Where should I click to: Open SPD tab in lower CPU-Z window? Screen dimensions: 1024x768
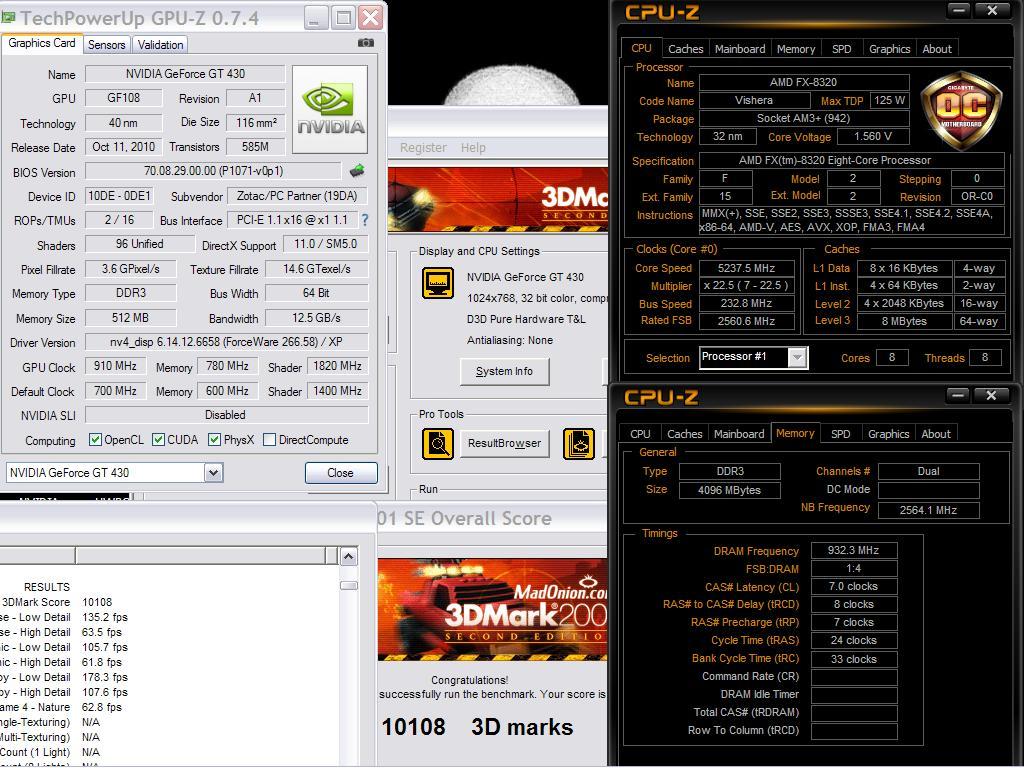pyautogui.click(x=840, y=434)
